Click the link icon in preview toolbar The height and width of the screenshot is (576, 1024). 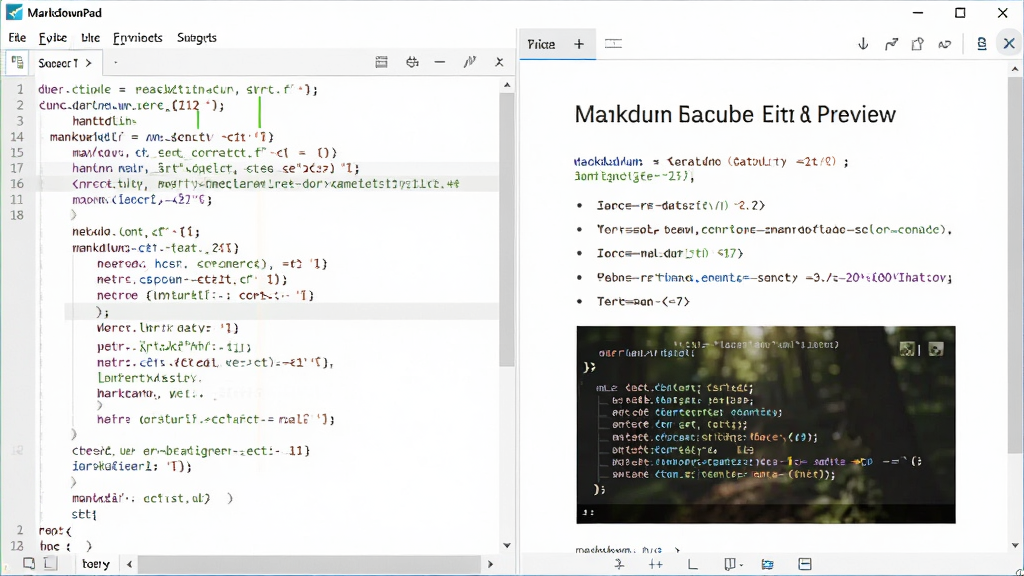pos(945,44)
